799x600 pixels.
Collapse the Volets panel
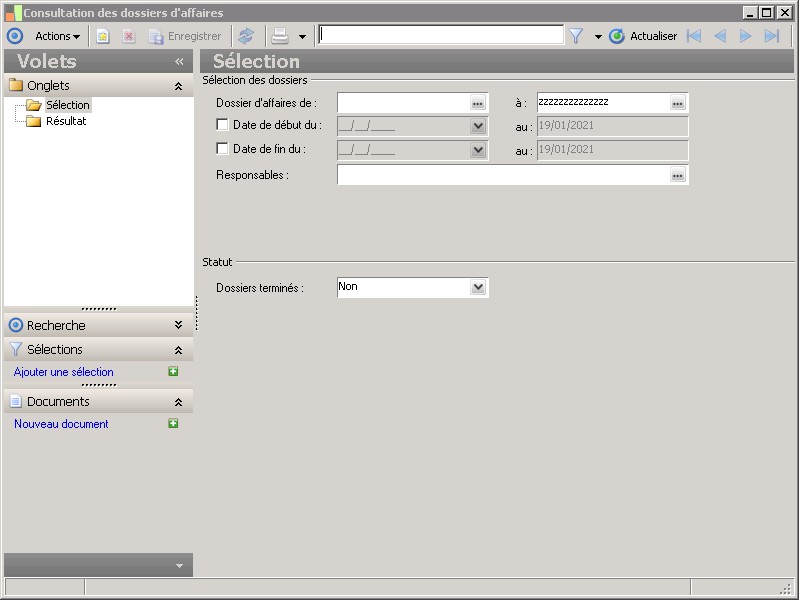(x=179, y=62)
